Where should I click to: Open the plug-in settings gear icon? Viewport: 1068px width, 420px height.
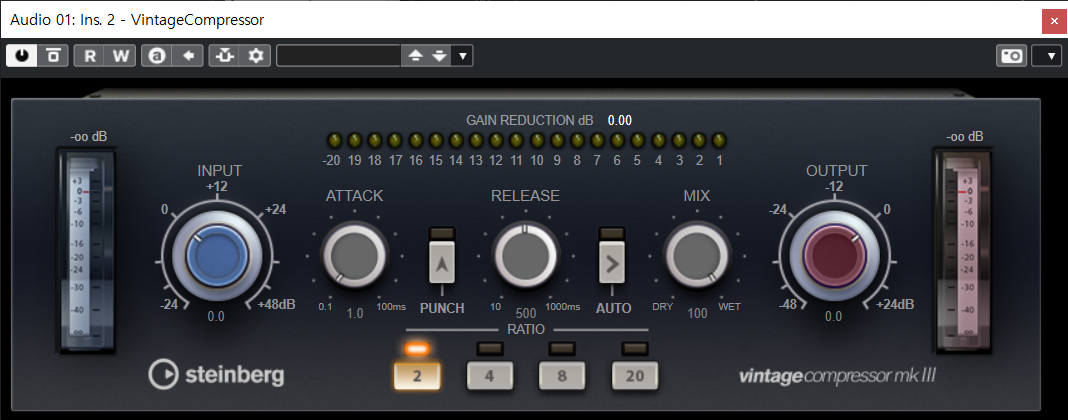tap(255, 56)
